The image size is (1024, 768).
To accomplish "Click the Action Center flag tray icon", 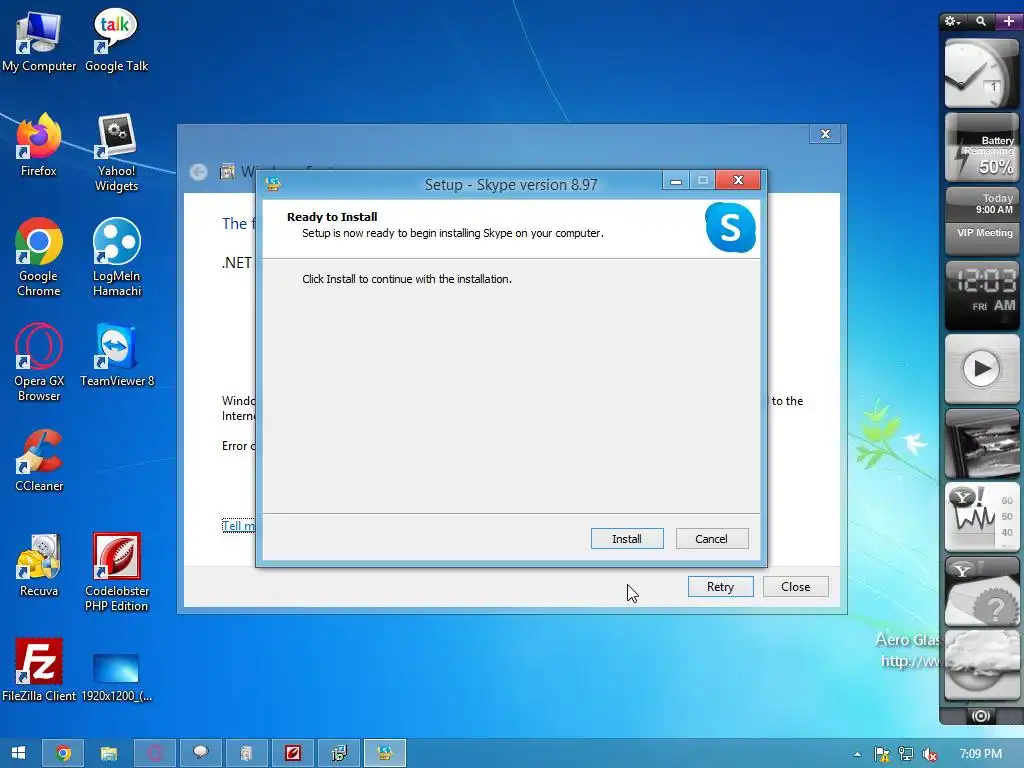I will pyautogui.click(x=882, y=754).
